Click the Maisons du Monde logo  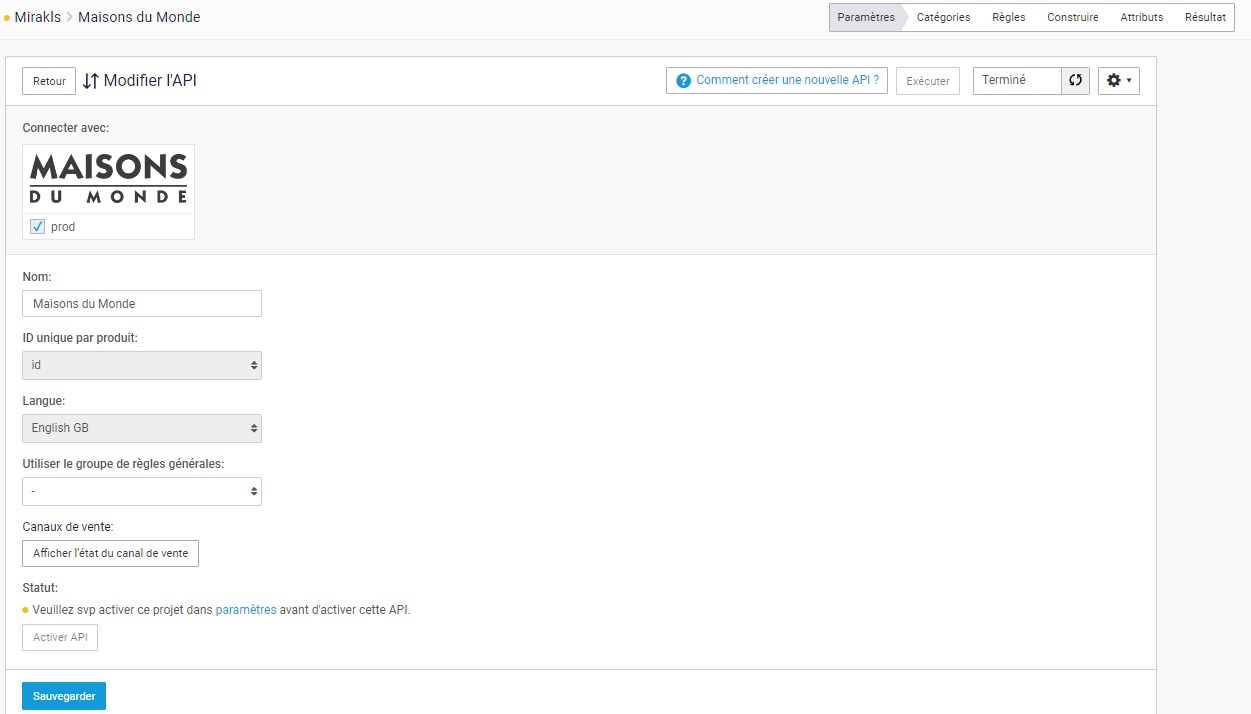click(109, 179)
